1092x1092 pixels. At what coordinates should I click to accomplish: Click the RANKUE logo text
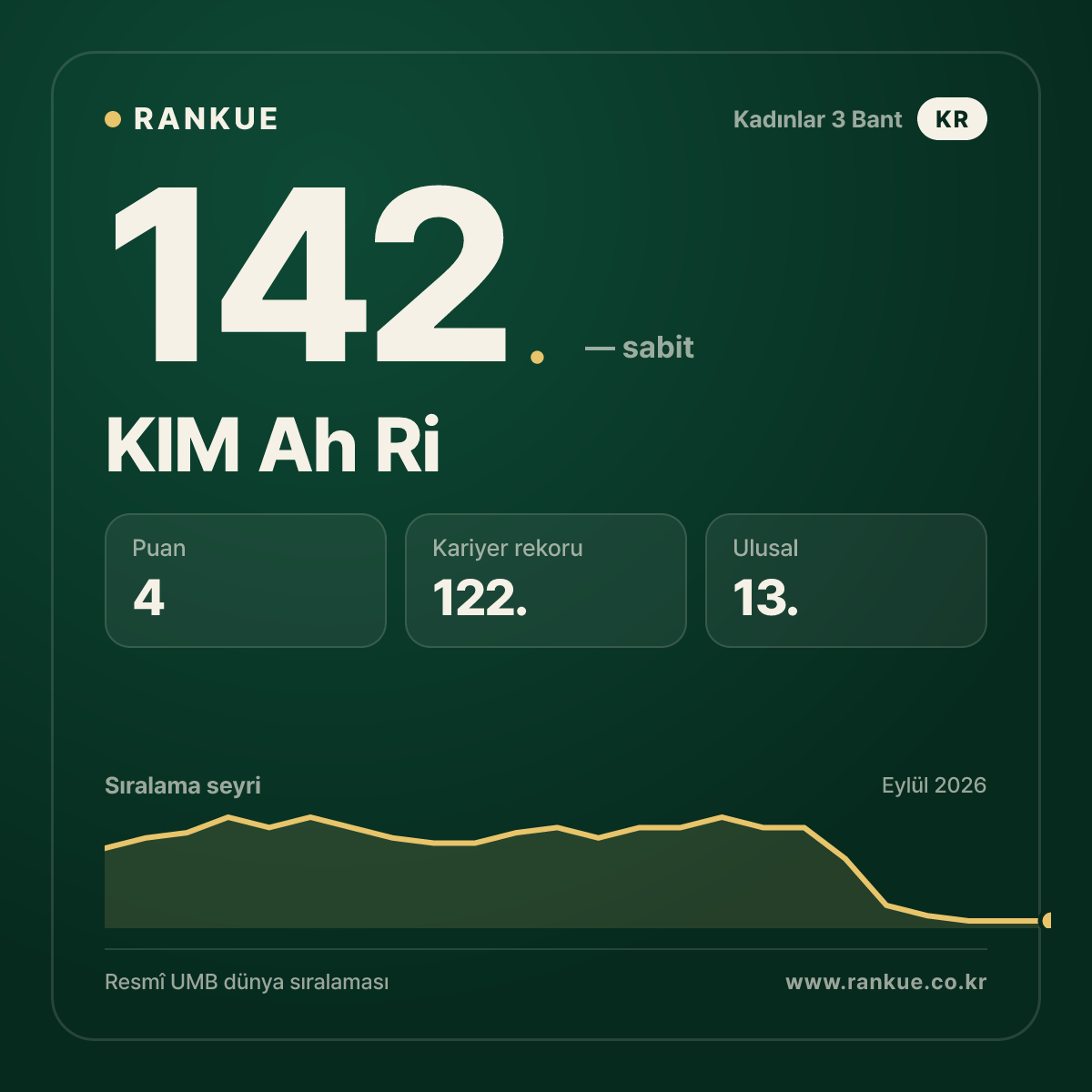tap(206, 119)
